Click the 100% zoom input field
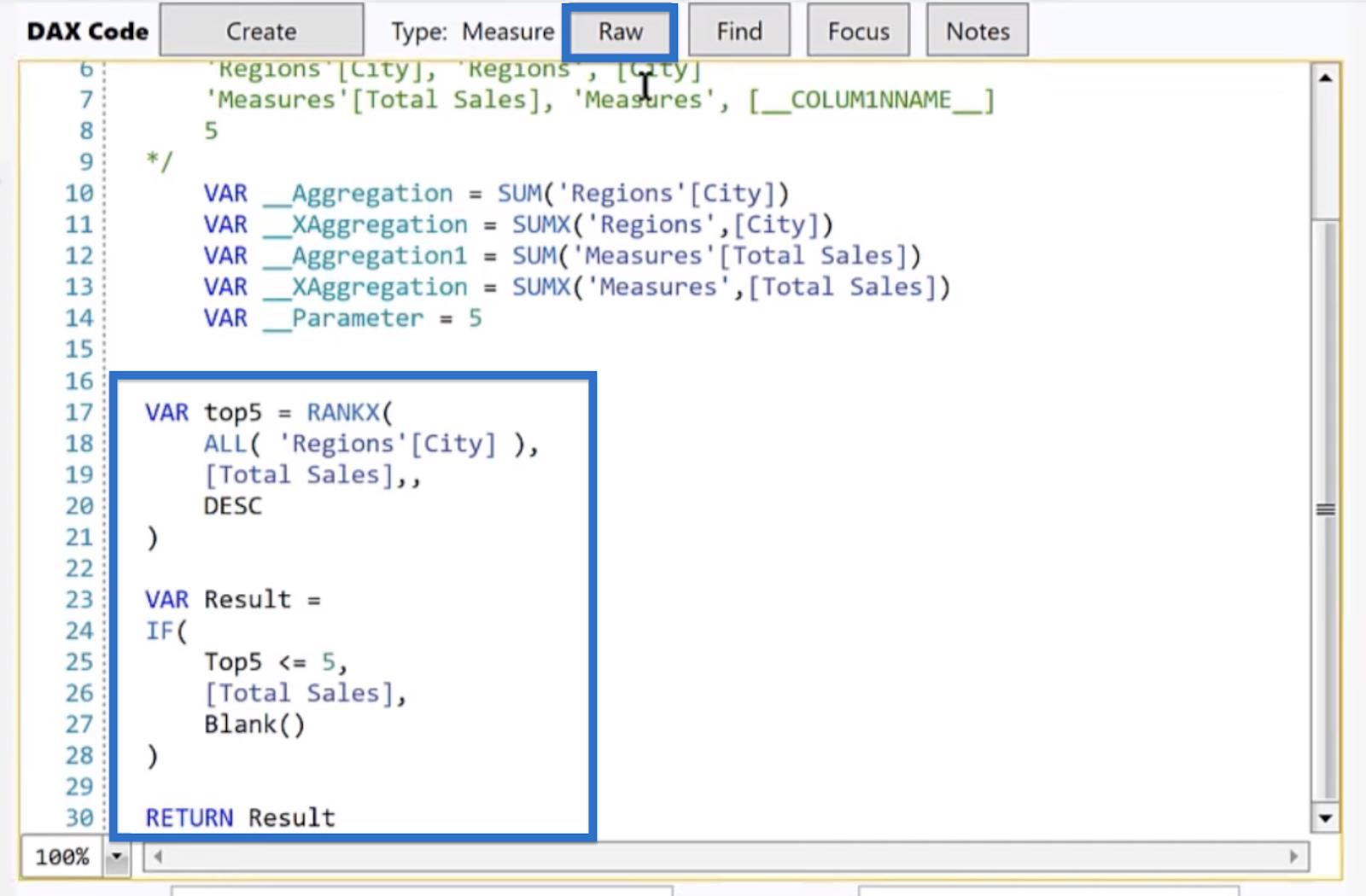Image resolution: width=1366 pixels, height=896 pixels. pyautogui.click(x=61, y=856)
